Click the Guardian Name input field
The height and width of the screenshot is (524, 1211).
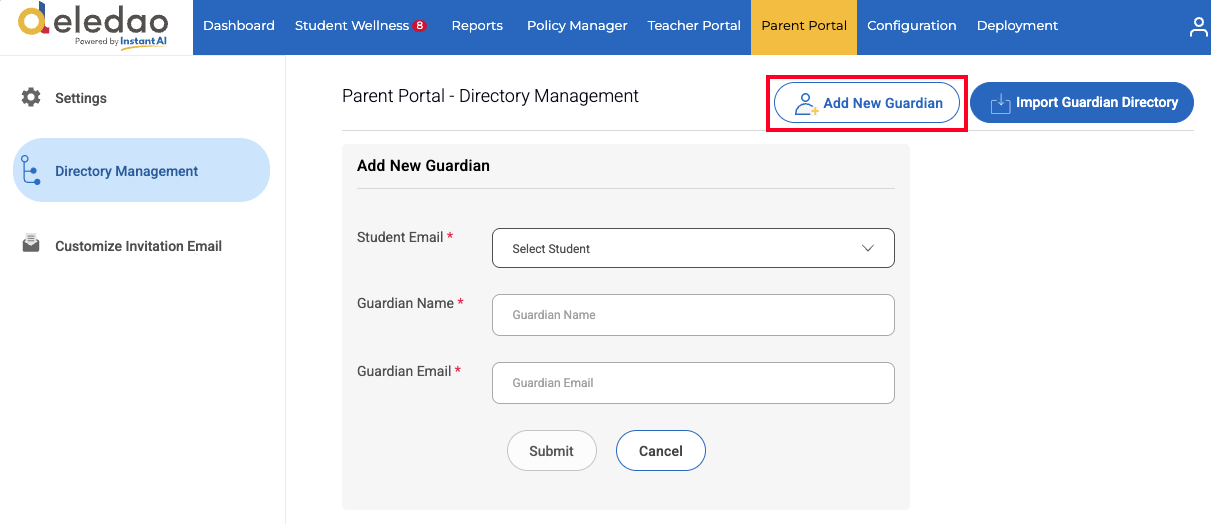(693, 315)
